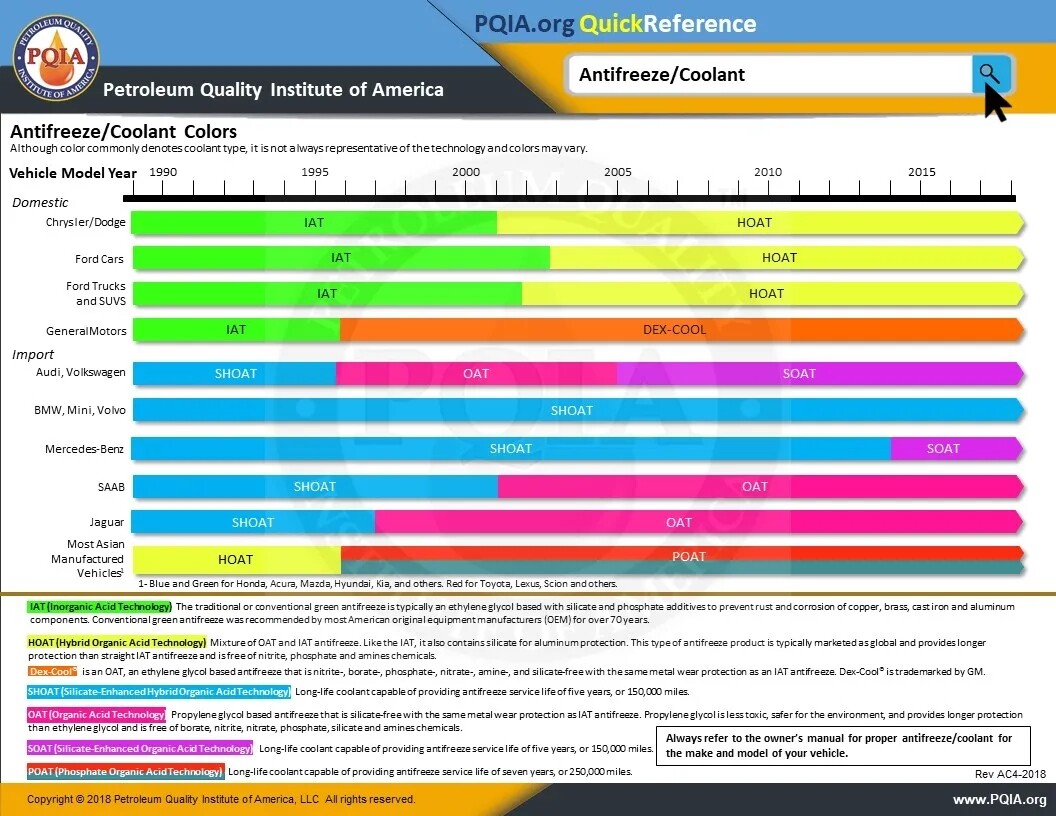Screen dimensions: 1056x816
Task: Select the yellow HOAT bar for Ford Cars
Action: tap(787, 258)
